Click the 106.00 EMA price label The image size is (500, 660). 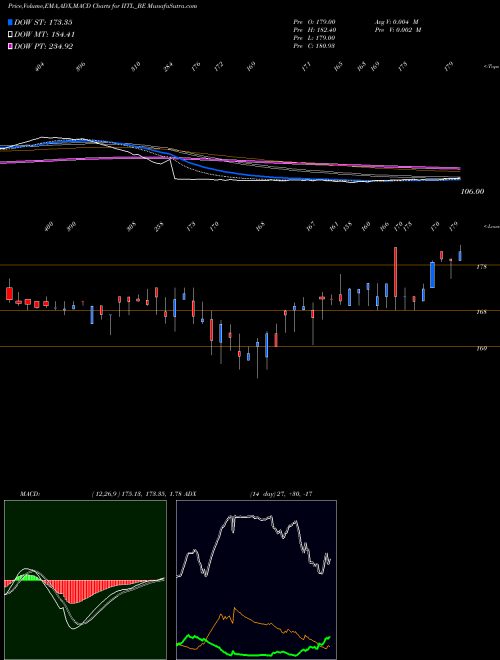pos(472,192)
